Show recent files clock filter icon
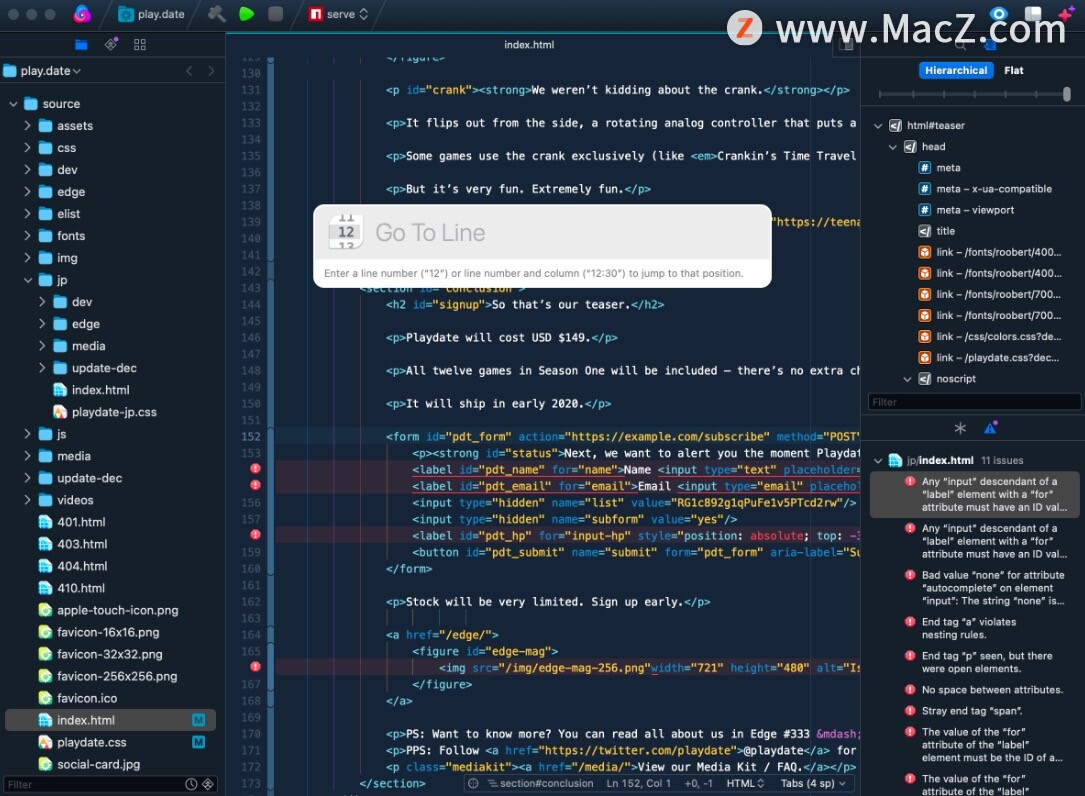 coord(191,784)
